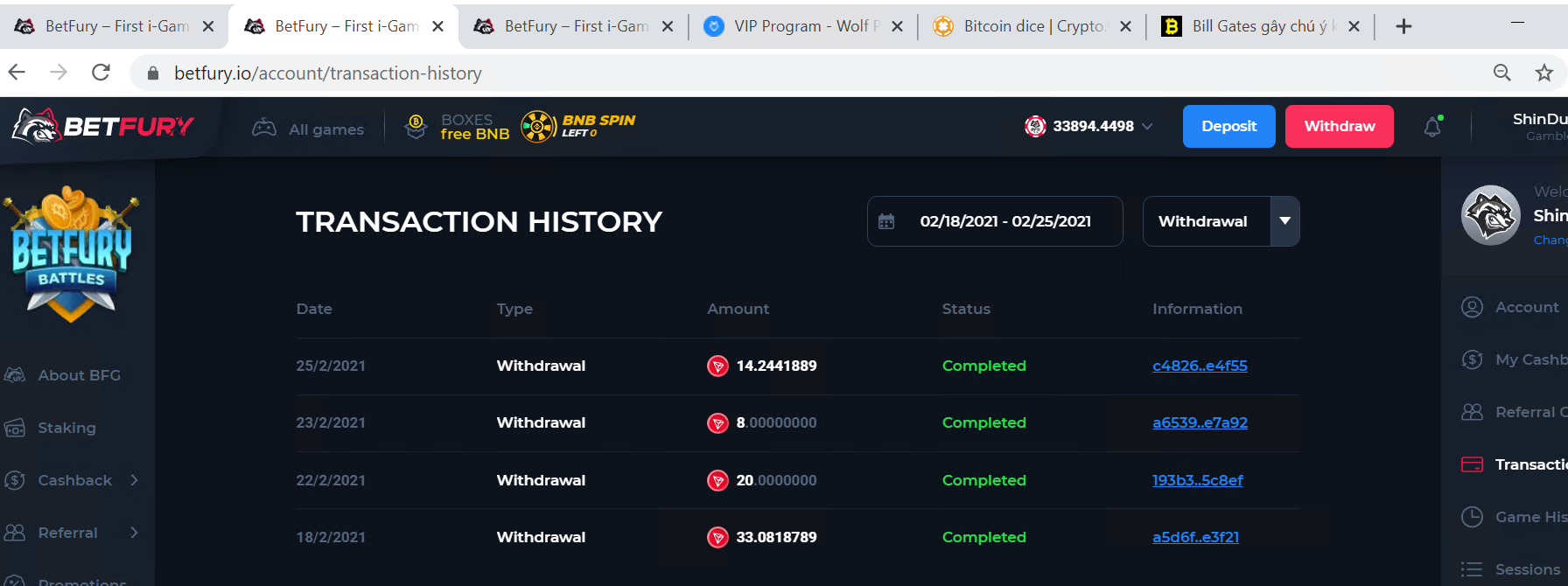Open Game History in right menu
The height and width of the screenshot is (586, 1568).
coord(1514,517)
